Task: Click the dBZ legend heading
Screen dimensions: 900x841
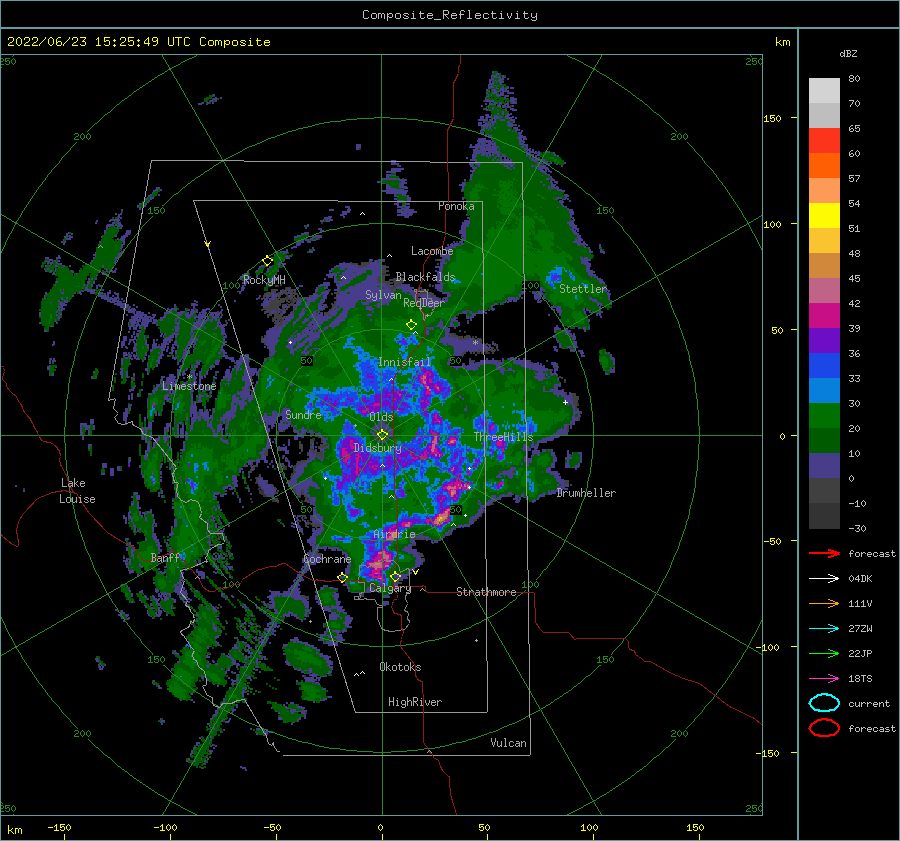Action: pyautogui.click(x=848, y=53)
